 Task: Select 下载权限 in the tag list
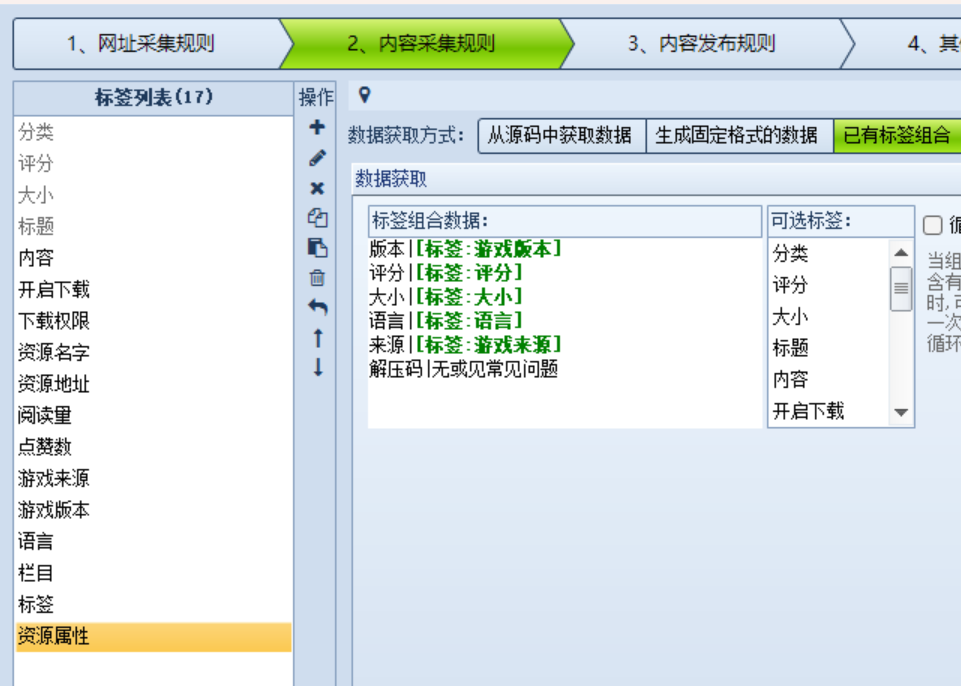(x=153, y=321)
